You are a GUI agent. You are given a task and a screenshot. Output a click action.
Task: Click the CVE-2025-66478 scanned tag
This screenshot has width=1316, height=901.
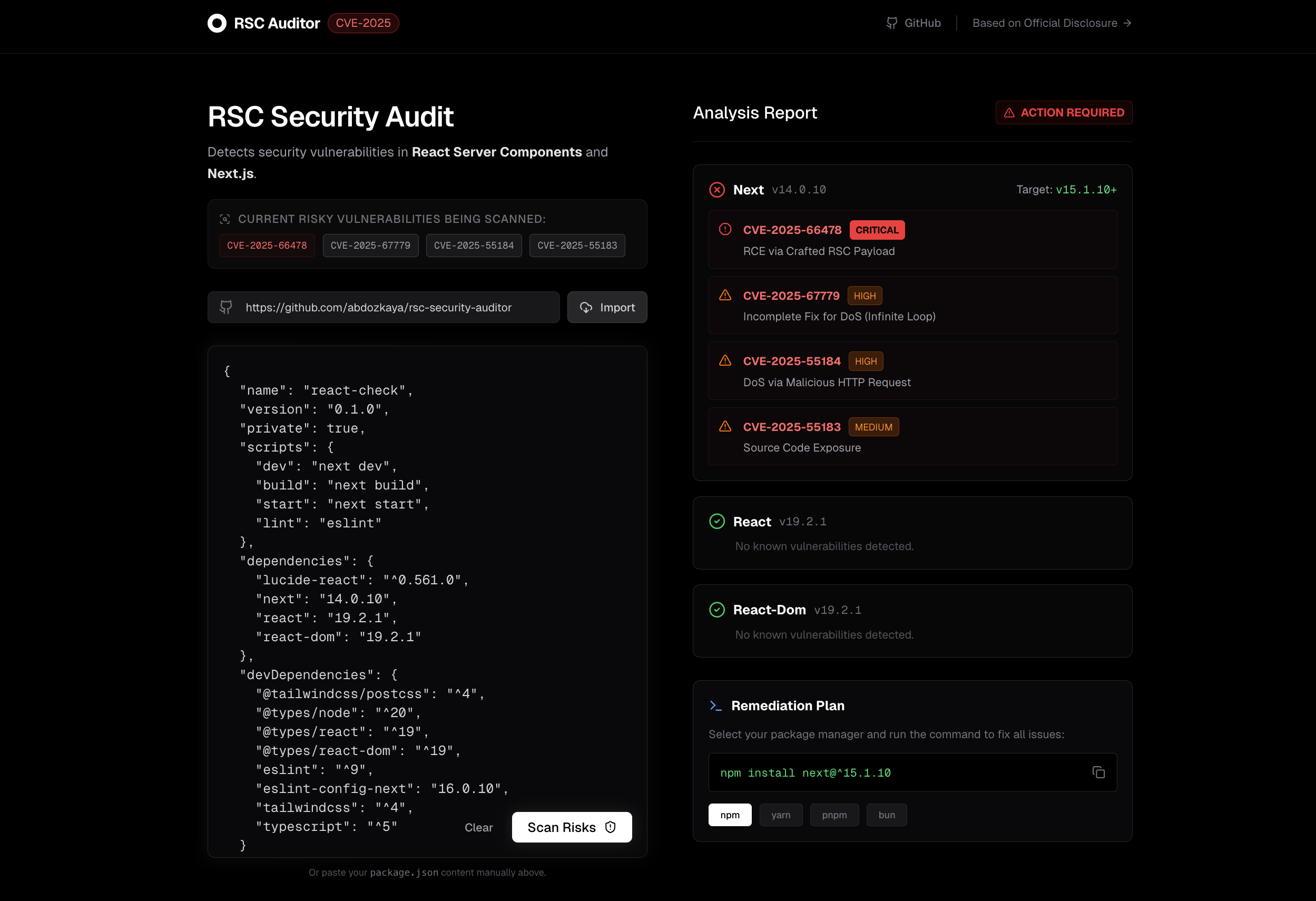(x=267, y=246)
